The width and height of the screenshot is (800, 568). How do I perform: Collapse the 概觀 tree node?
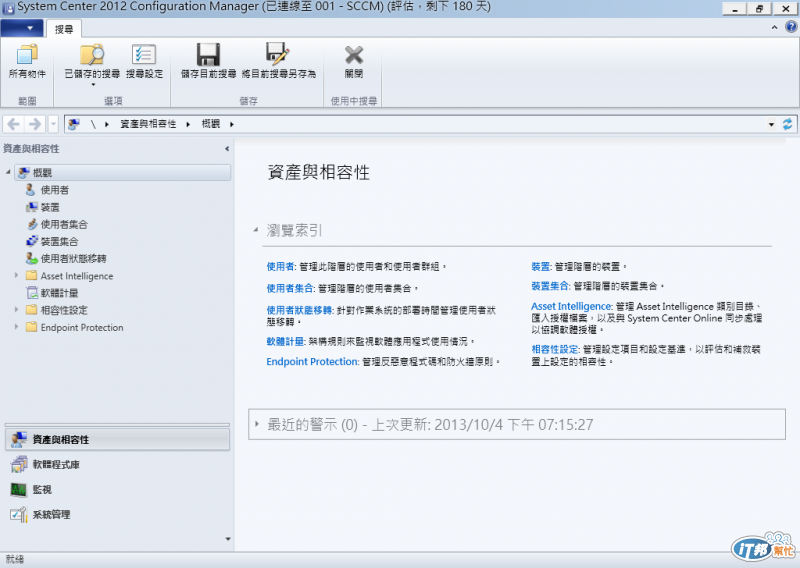coord(8,172)
